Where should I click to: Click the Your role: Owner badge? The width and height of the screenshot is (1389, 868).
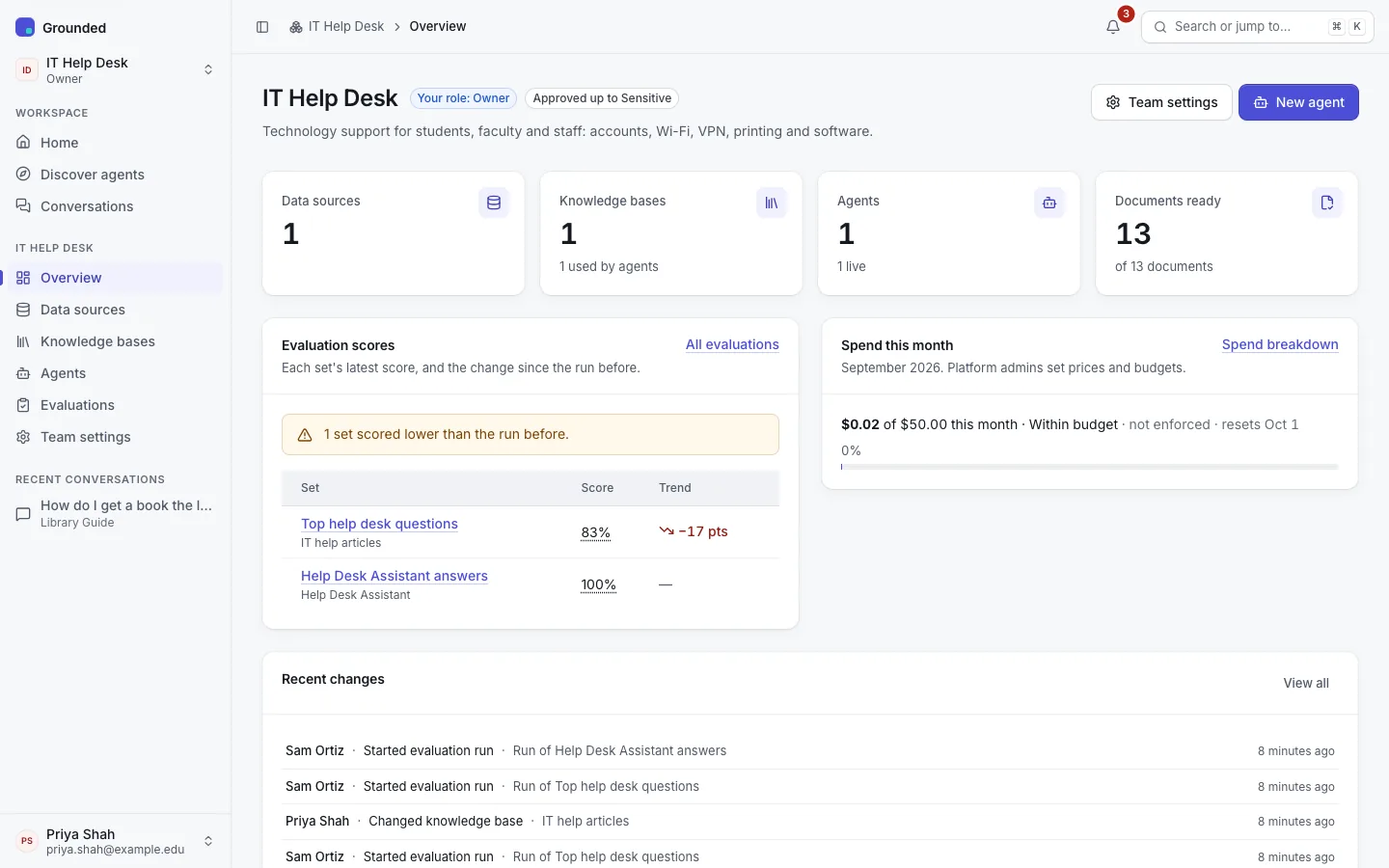click(463, 98)
